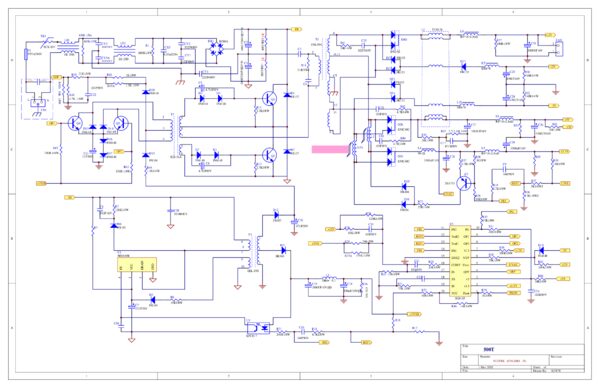Click the two-pin output connector at top right
The width and height of the screenshot is (600, 388).
(x=558, y=48)
